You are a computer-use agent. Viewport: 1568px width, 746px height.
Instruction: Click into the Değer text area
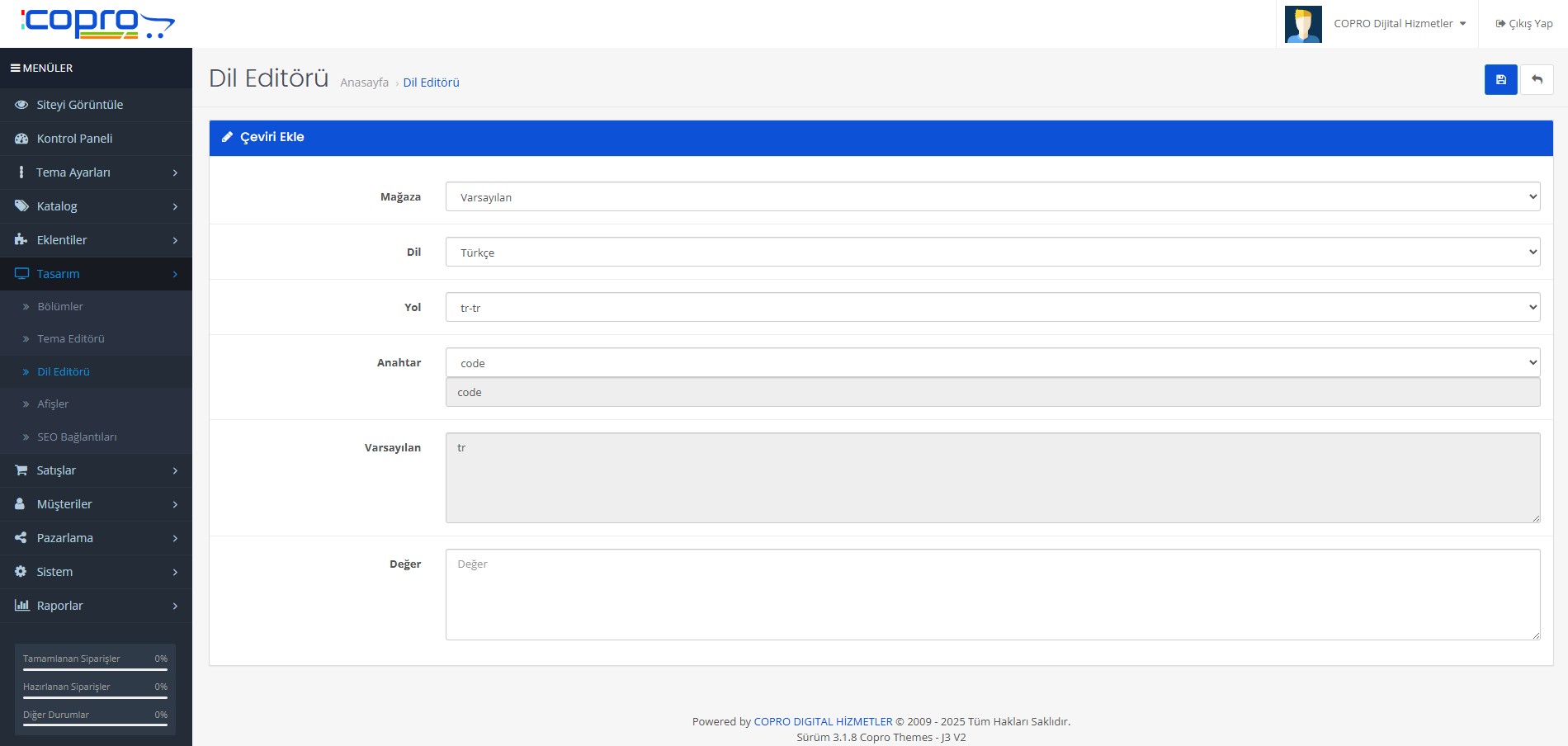(992, 594)
